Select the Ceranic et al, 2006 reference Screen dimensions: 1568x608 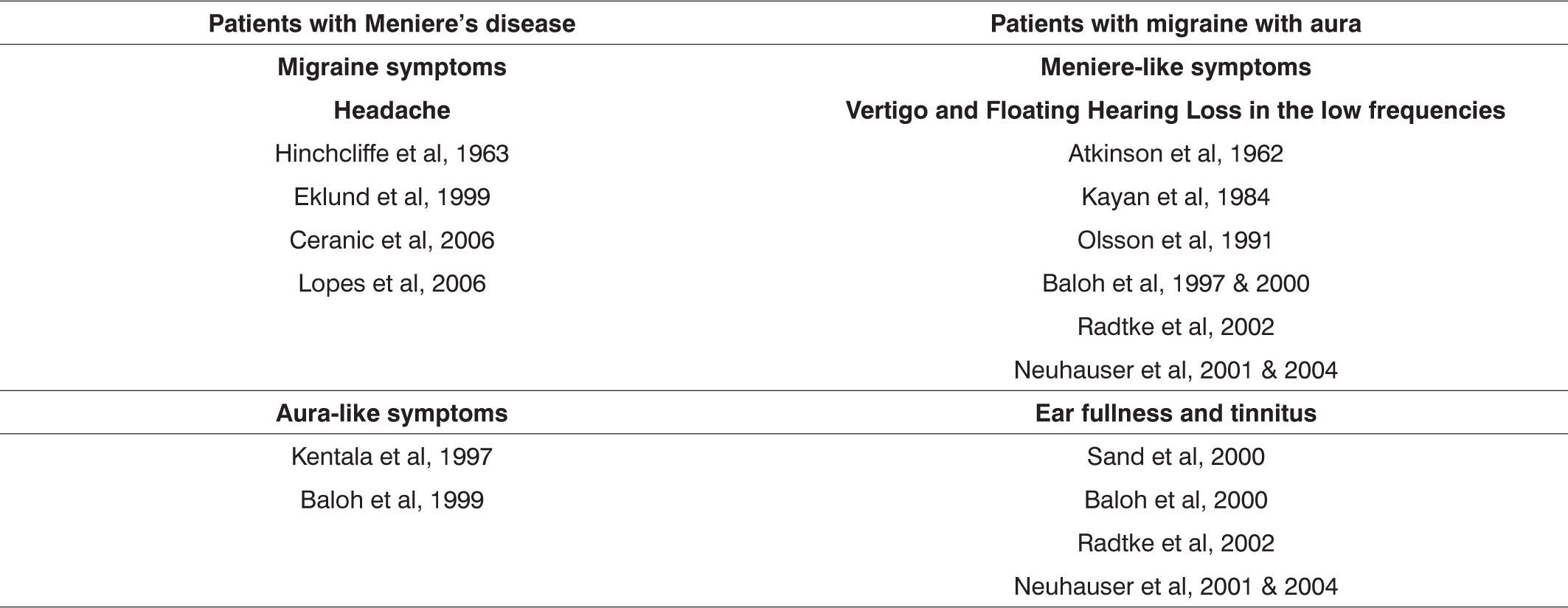pos(392,240)
